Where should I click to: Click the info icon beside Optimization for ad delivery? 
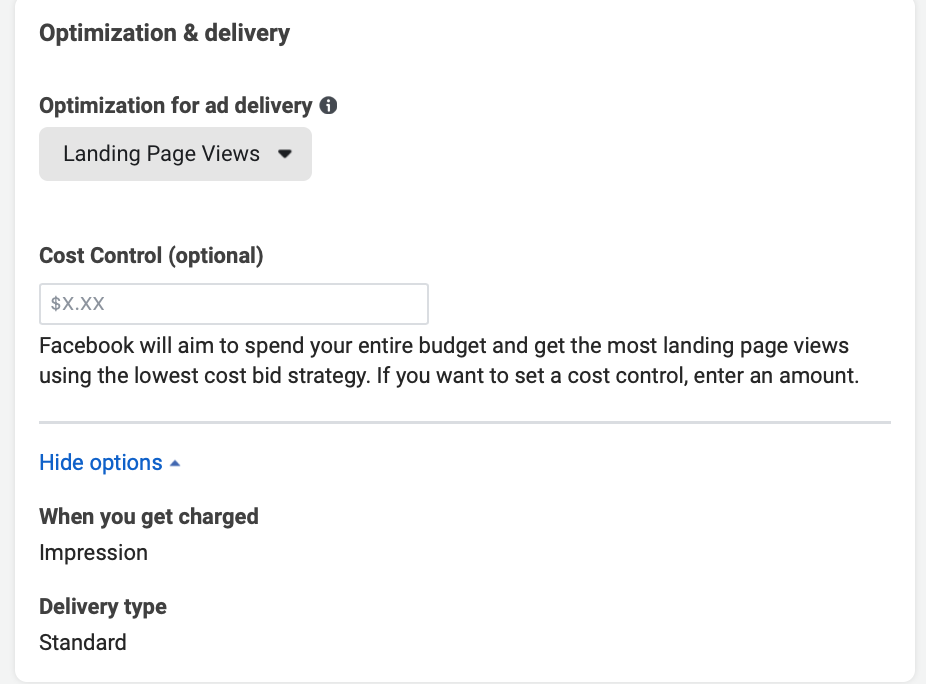(328, 105)
